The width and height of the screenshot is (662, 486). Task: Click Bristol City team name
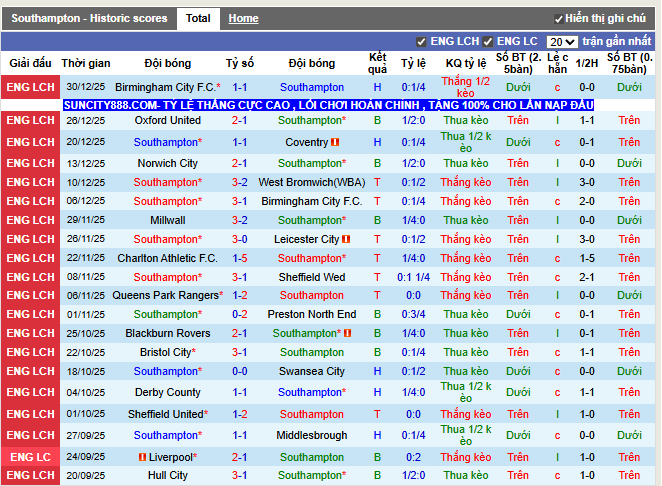[x=166, y=353]
